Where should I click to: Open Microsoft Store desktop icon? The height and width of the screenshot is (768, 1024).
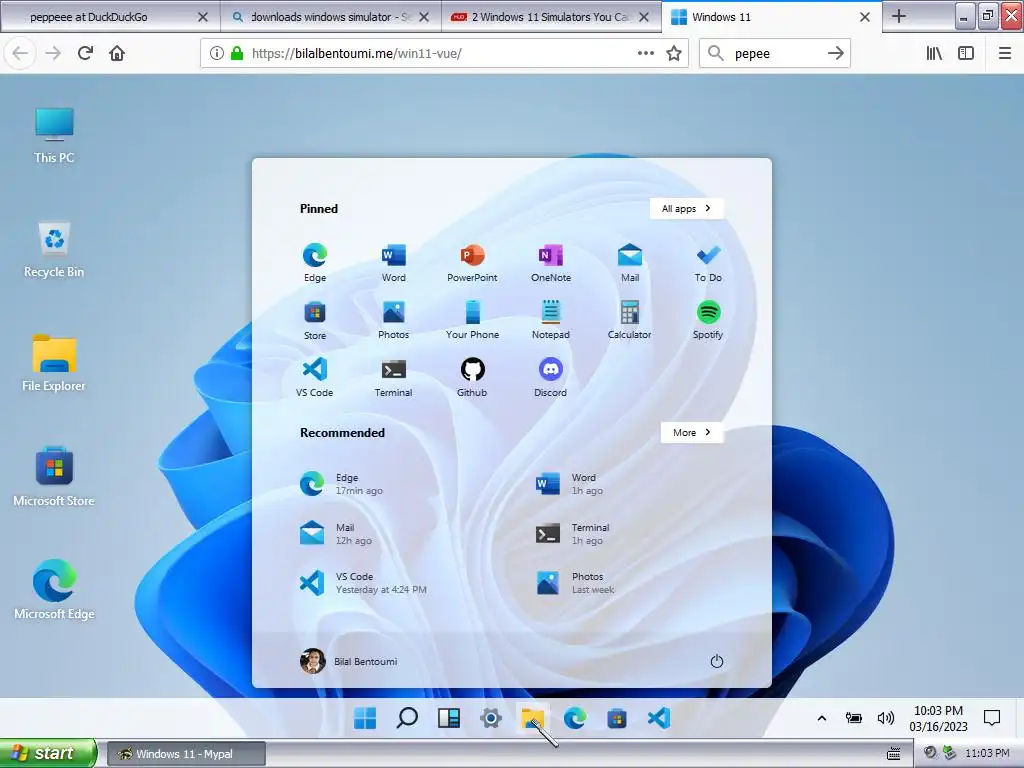pos(54,477)
